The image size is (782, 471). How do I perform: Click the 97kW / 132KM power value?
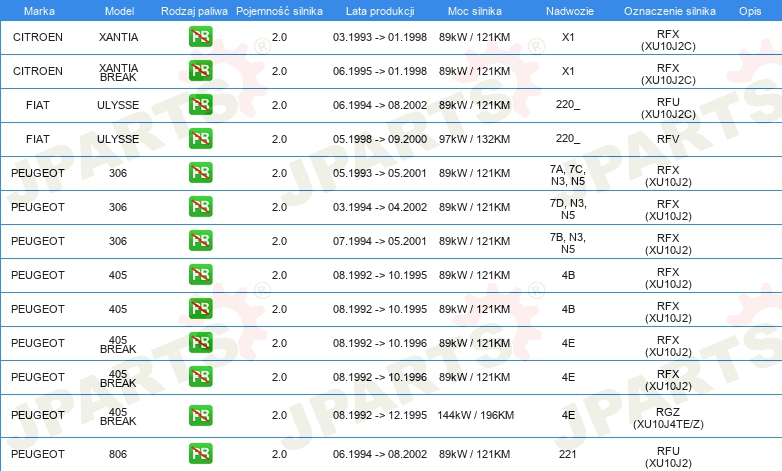474,139
